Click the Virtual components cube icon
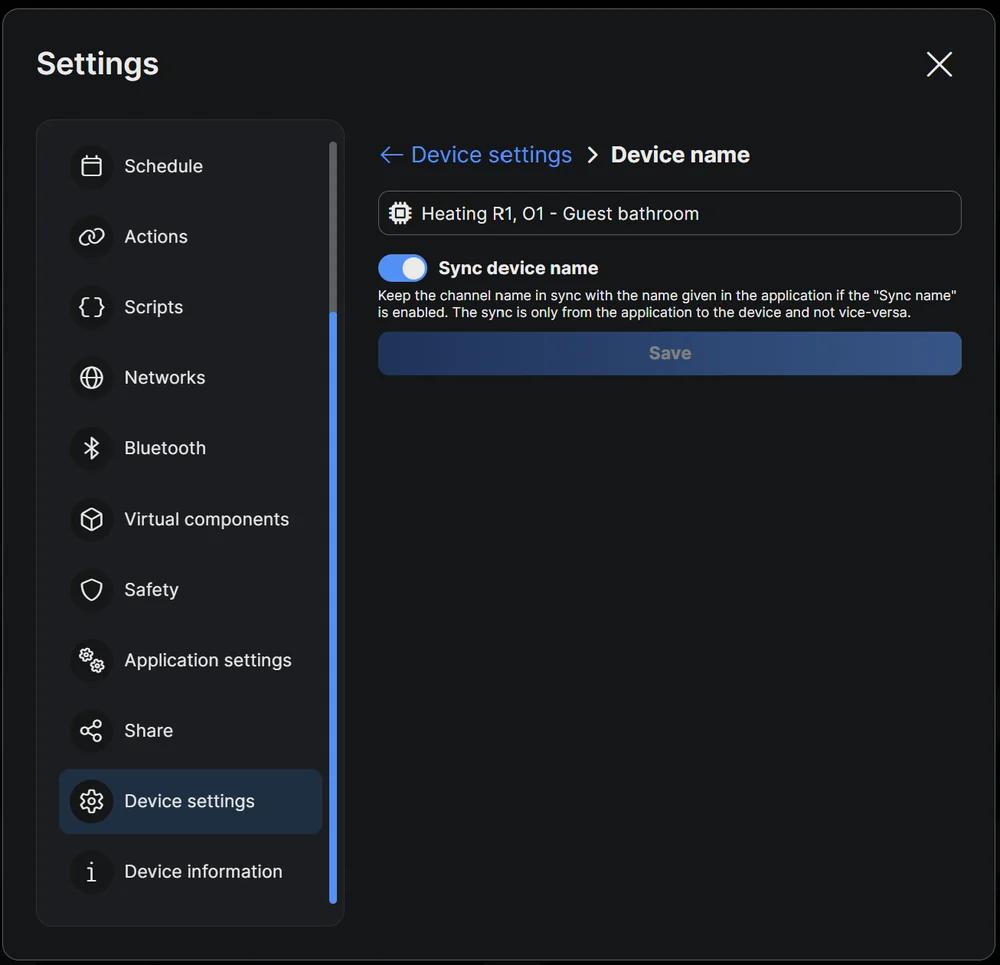 click(x=91, y=519)
